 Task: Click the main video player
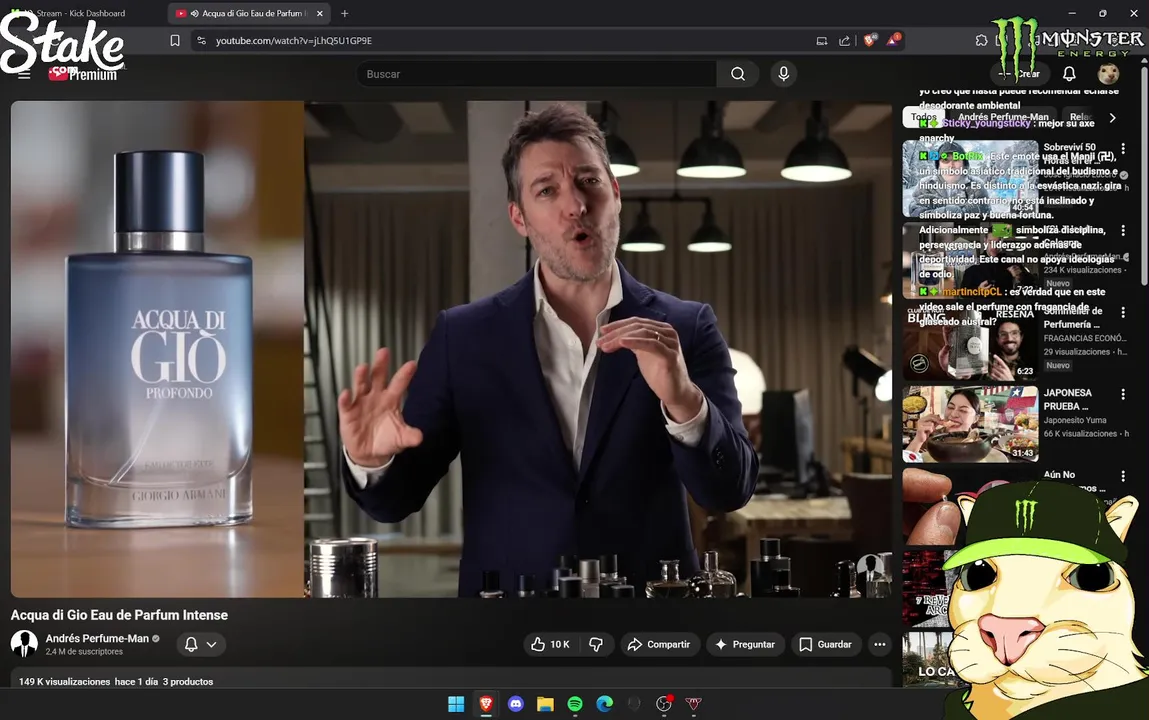click(x=451, y=349)
